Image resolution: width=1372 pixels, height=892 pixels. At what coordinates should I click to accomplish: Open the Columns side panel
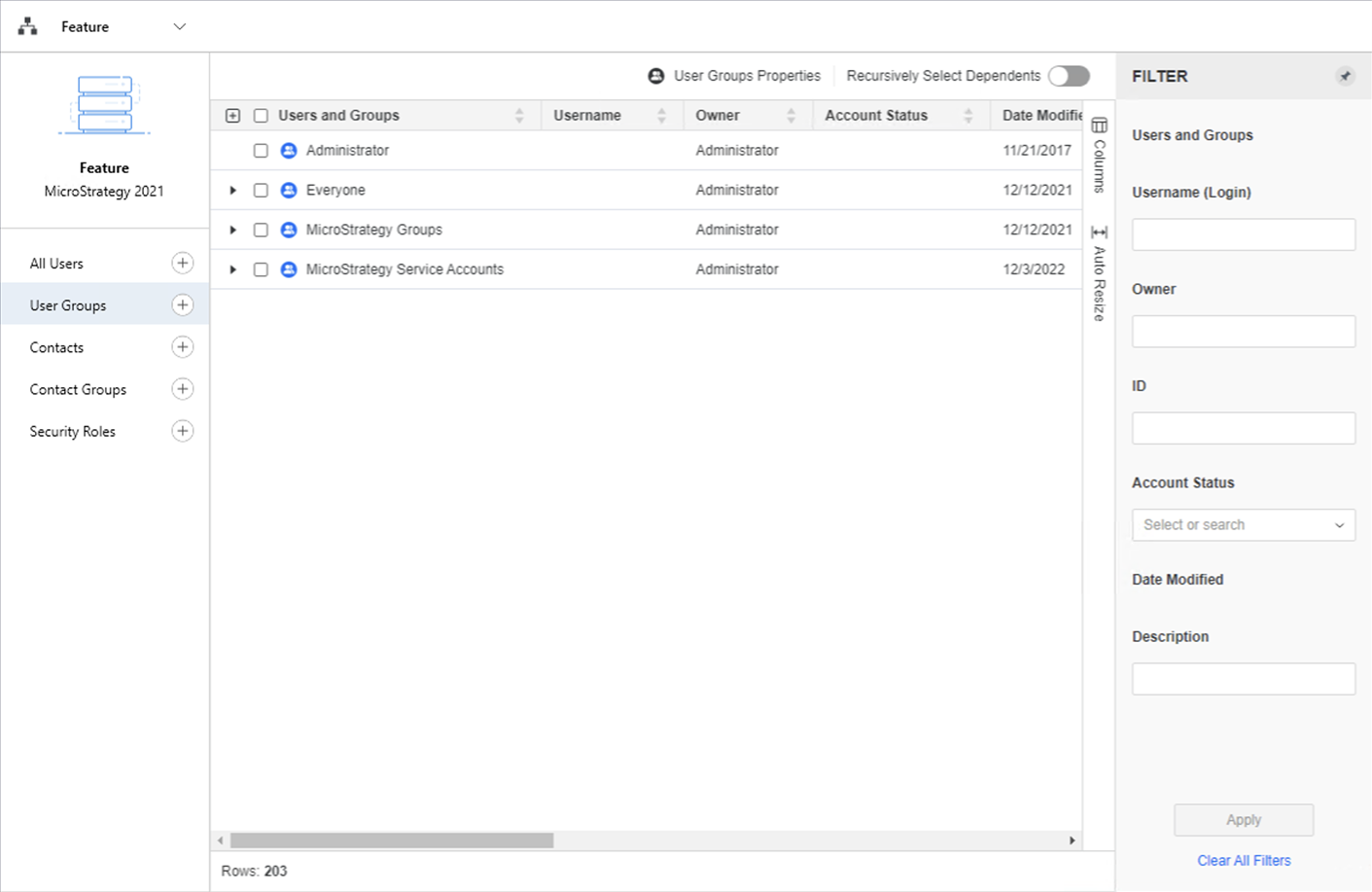pyautogui.click(x=1099, y=156)
